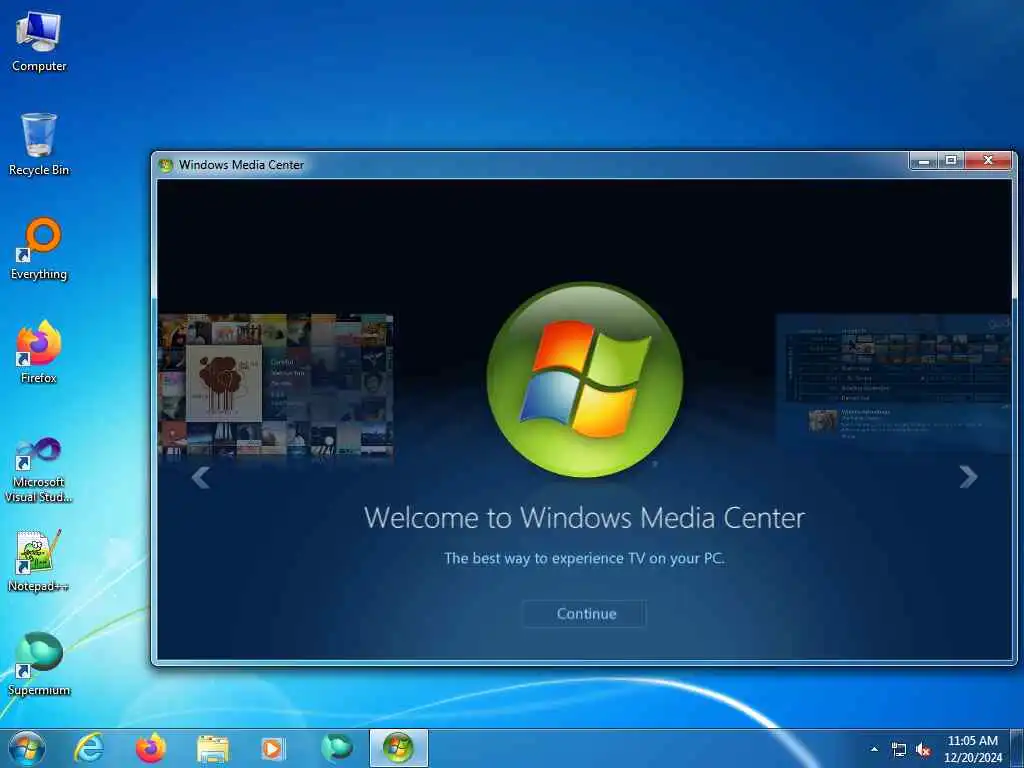Go to the previous slide with left arrow
This screenshot has width=1024, height=768.
click(x=200, y=477)
